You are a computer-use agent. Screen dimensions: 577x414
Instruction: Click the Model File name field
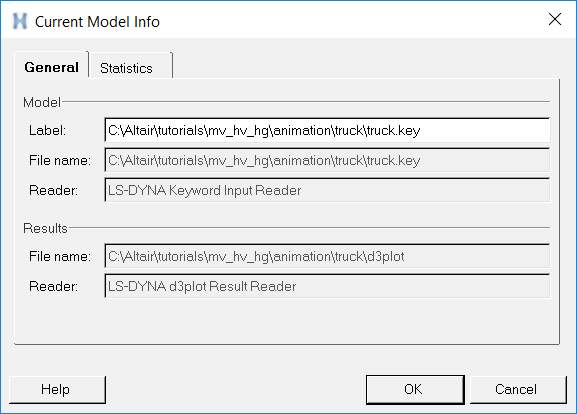[327, 160]
